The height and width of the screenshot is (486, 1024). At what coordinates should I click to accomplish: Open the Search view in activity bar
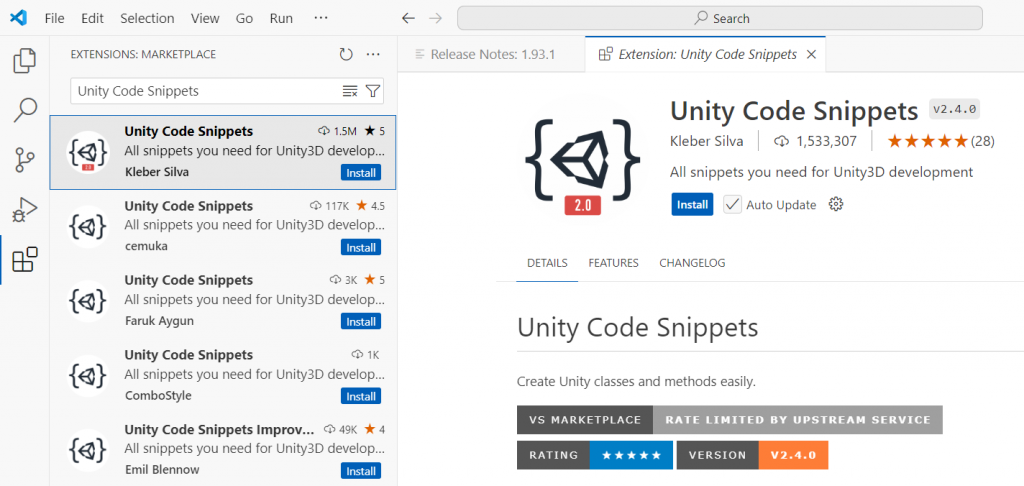click(x=25, y=110)
